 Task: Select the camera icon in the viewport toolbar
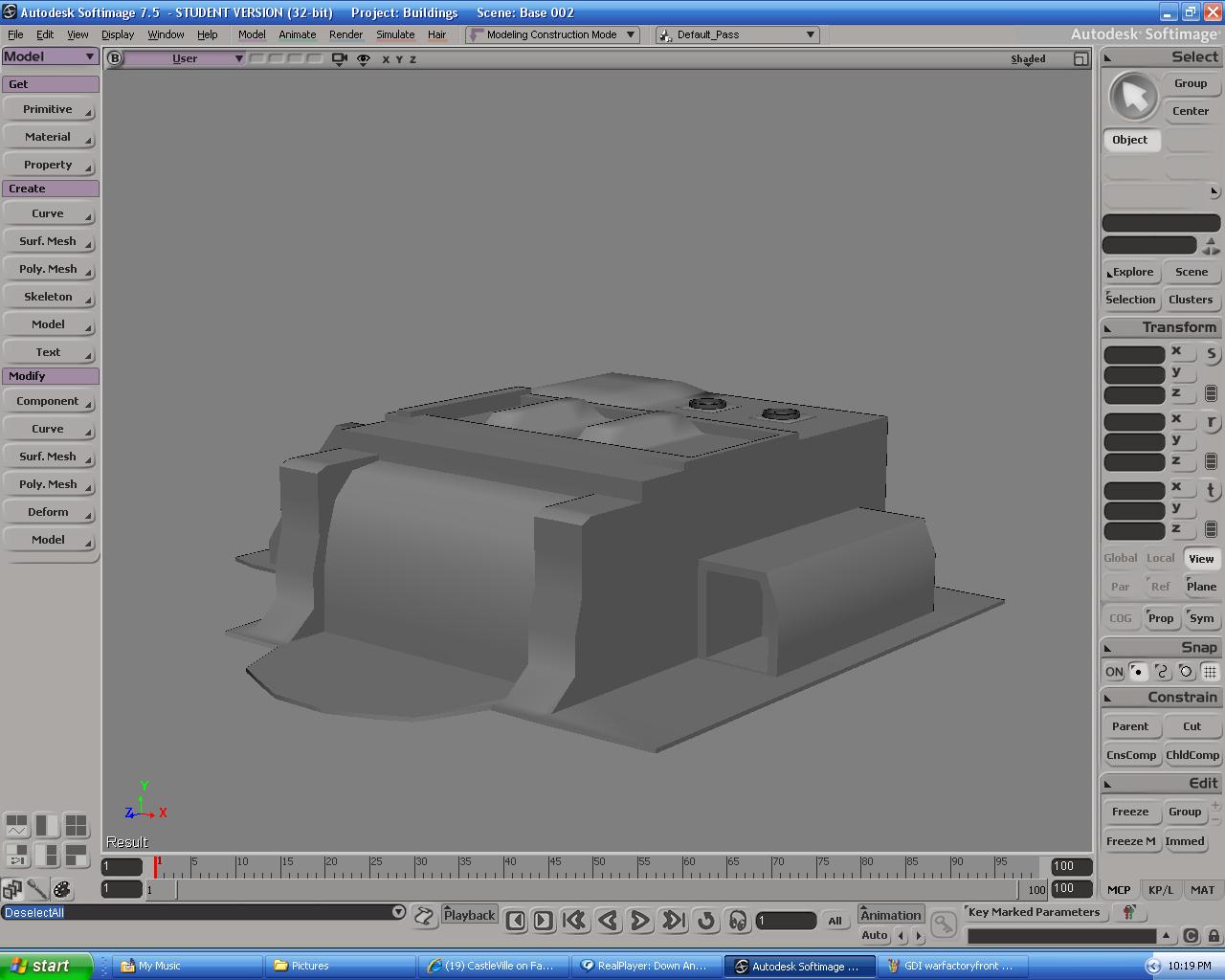(339, 58)
